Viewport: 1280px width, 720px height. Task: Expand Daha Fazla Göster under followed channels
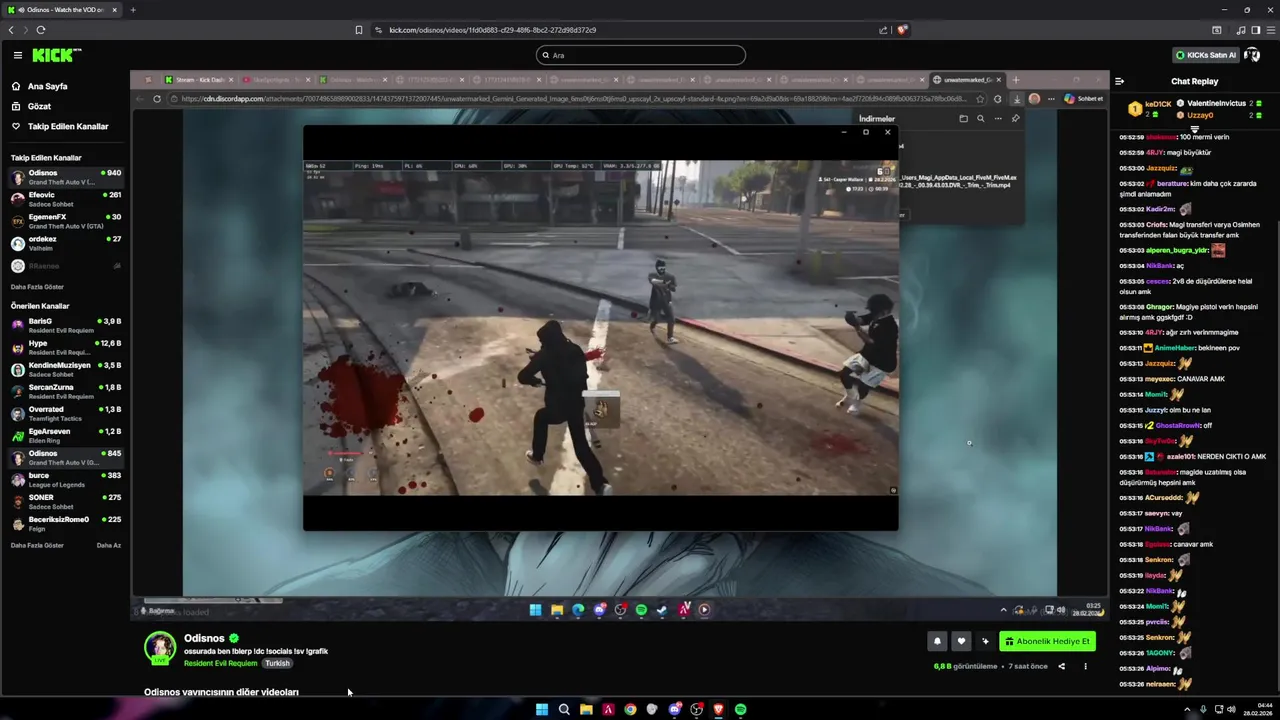[x=37, y=287]
